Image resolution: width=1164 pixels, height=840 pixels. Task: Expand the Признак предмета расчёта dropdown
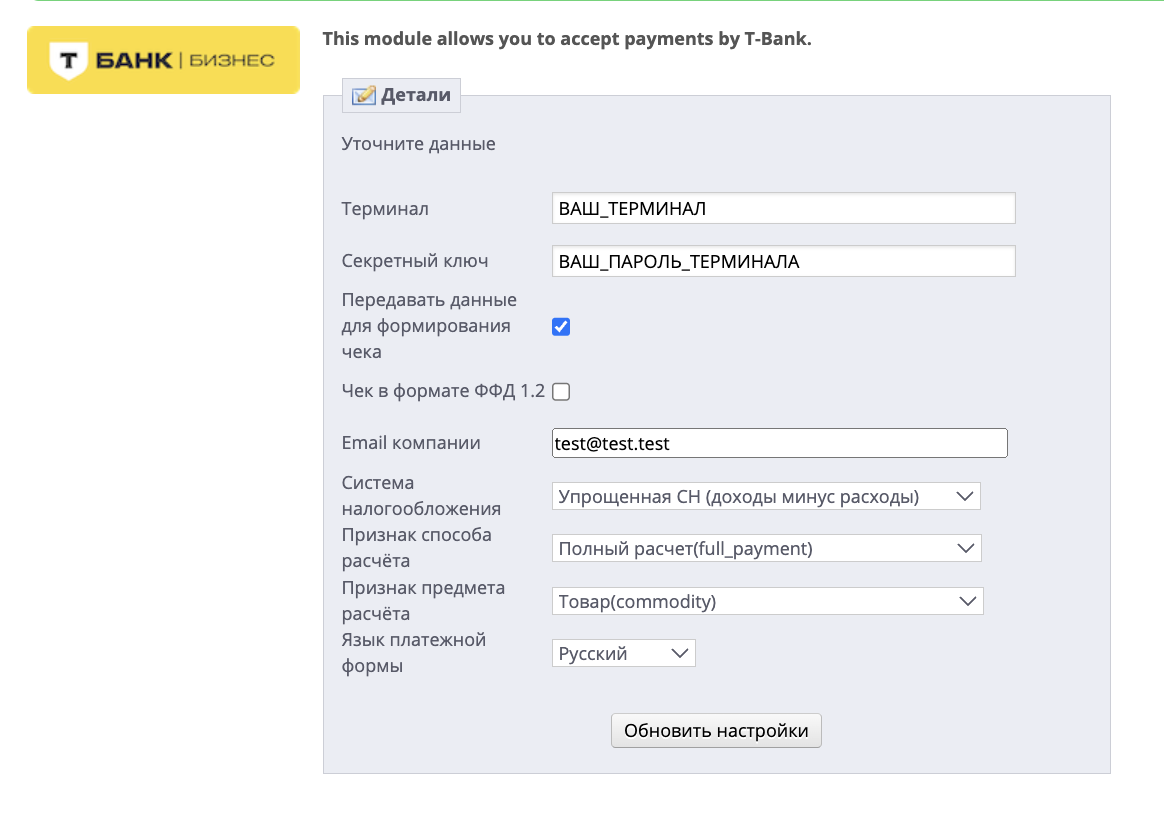pos(768,601)
